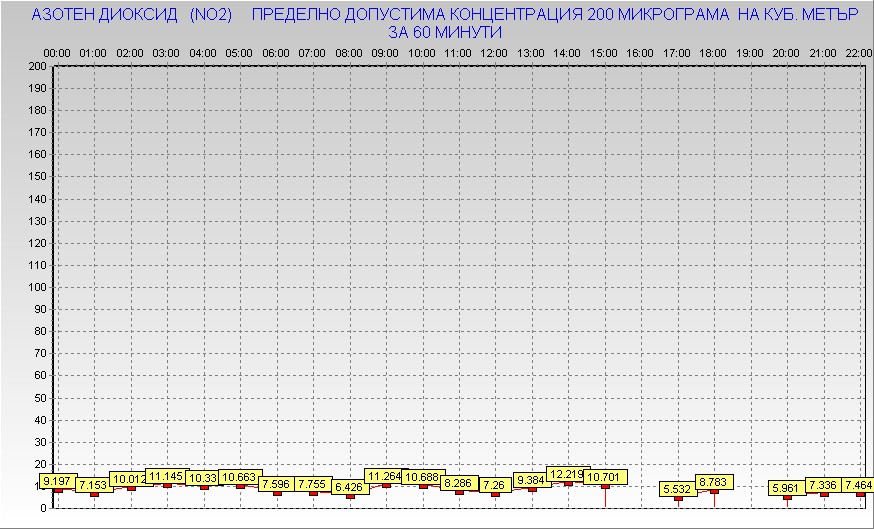Select the 19:00 time axis label
Image resolution: width=874 pixels, height=529 pixels.
[x=750, y=52]
